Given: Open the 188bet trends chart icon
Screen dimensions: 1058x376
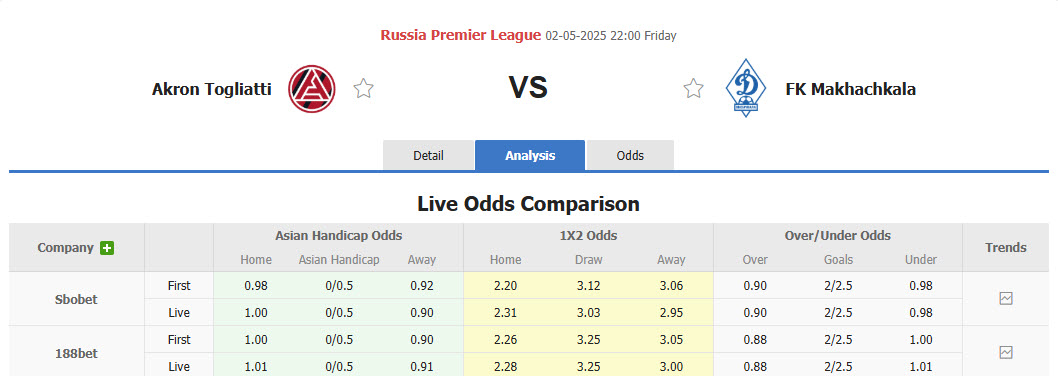Looking at the screenshot, I should click(x=1005, y=352).
